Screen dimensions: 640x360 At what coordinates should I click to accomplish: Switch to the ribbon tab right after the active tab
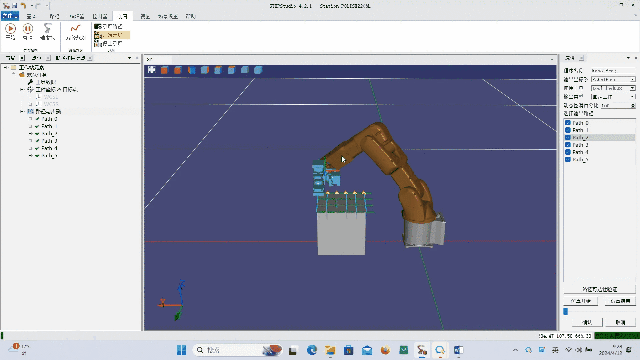click(x=145, y=16)
